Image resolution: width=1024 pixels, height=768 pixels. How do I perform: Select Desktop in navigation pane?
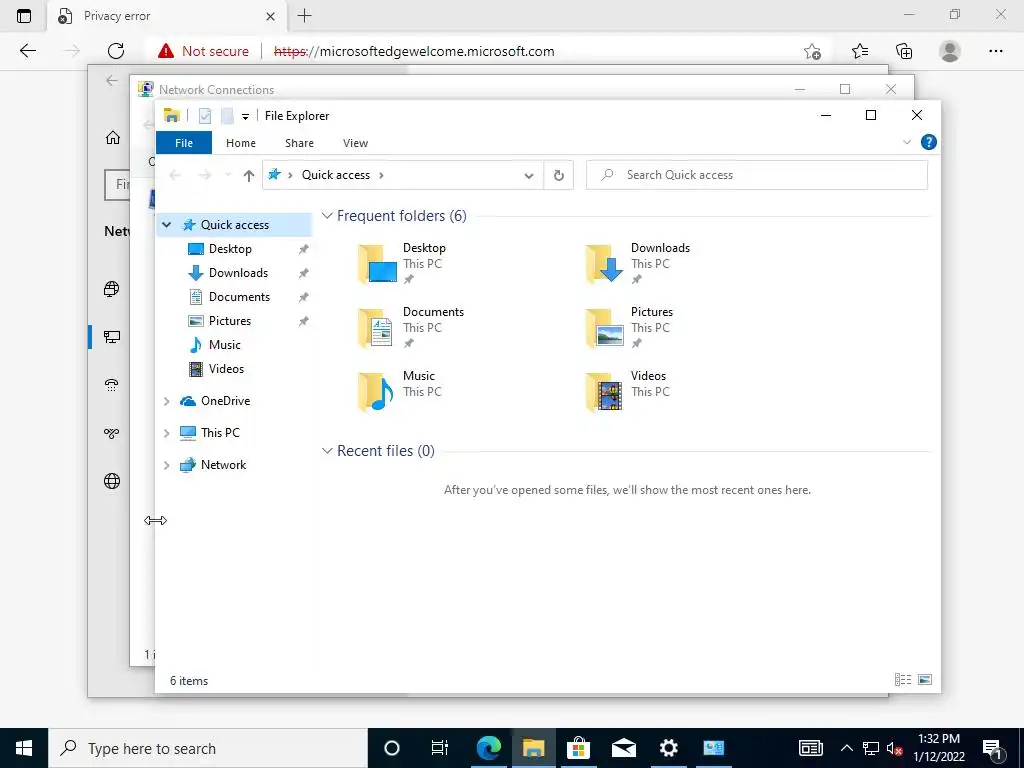[230, 249]
